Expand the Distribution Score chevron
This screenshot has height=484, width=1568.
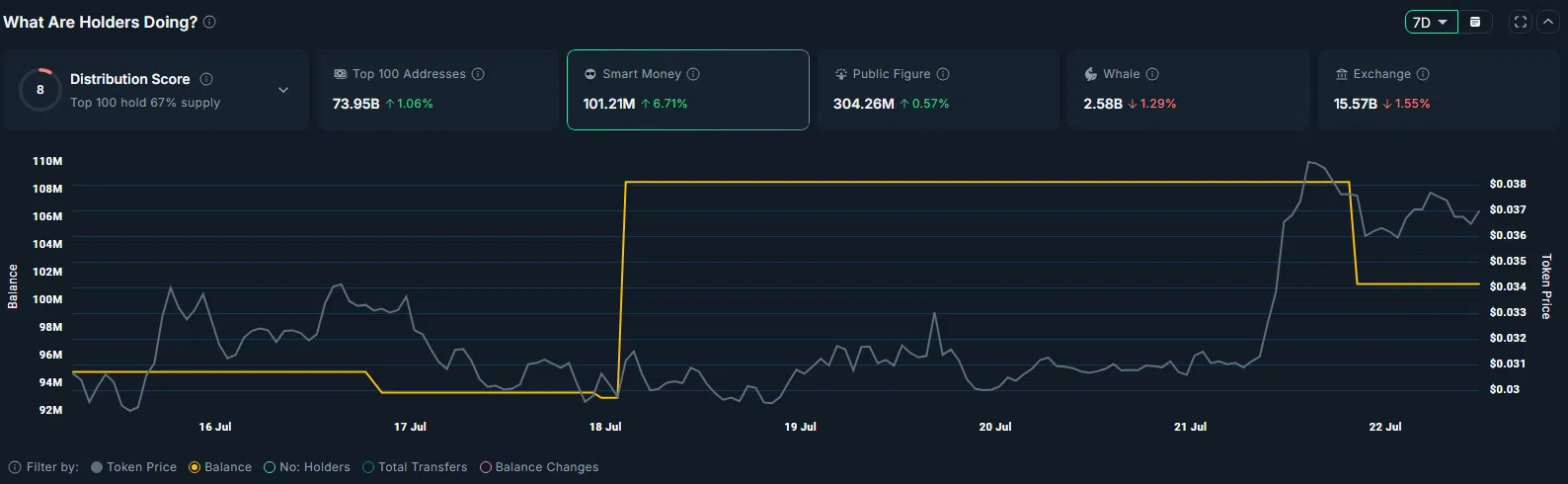coord(283,90)
